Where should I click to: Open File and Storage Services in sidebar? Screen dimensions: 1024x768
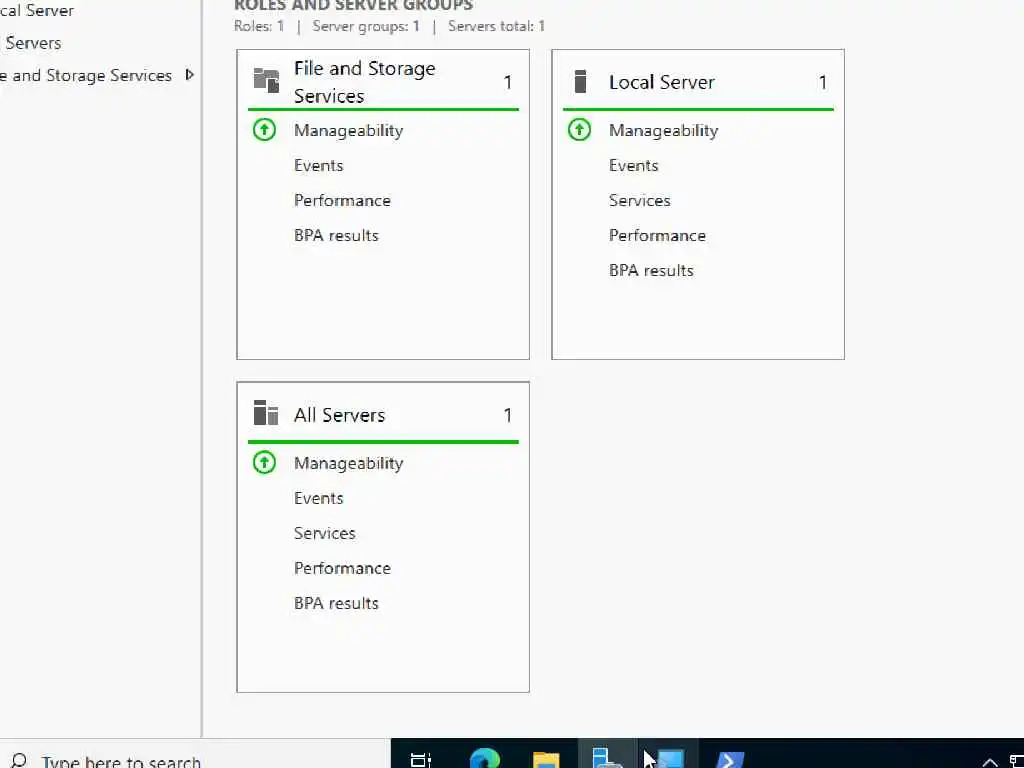tap(86, 75)
